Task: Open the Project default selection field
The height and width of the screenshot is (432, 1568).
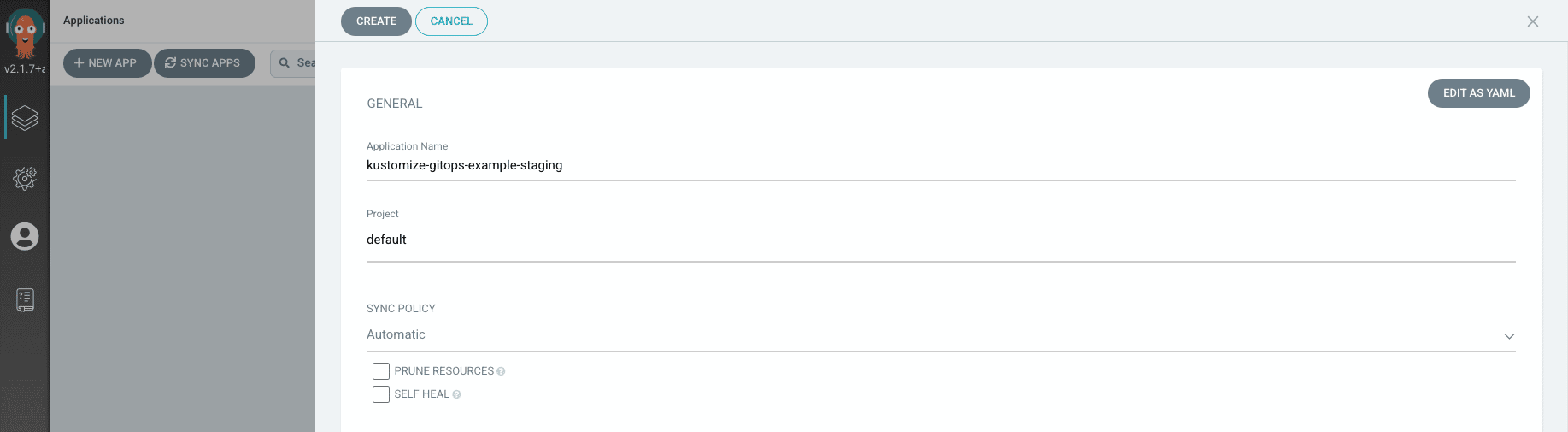Action: coord(941,240)
